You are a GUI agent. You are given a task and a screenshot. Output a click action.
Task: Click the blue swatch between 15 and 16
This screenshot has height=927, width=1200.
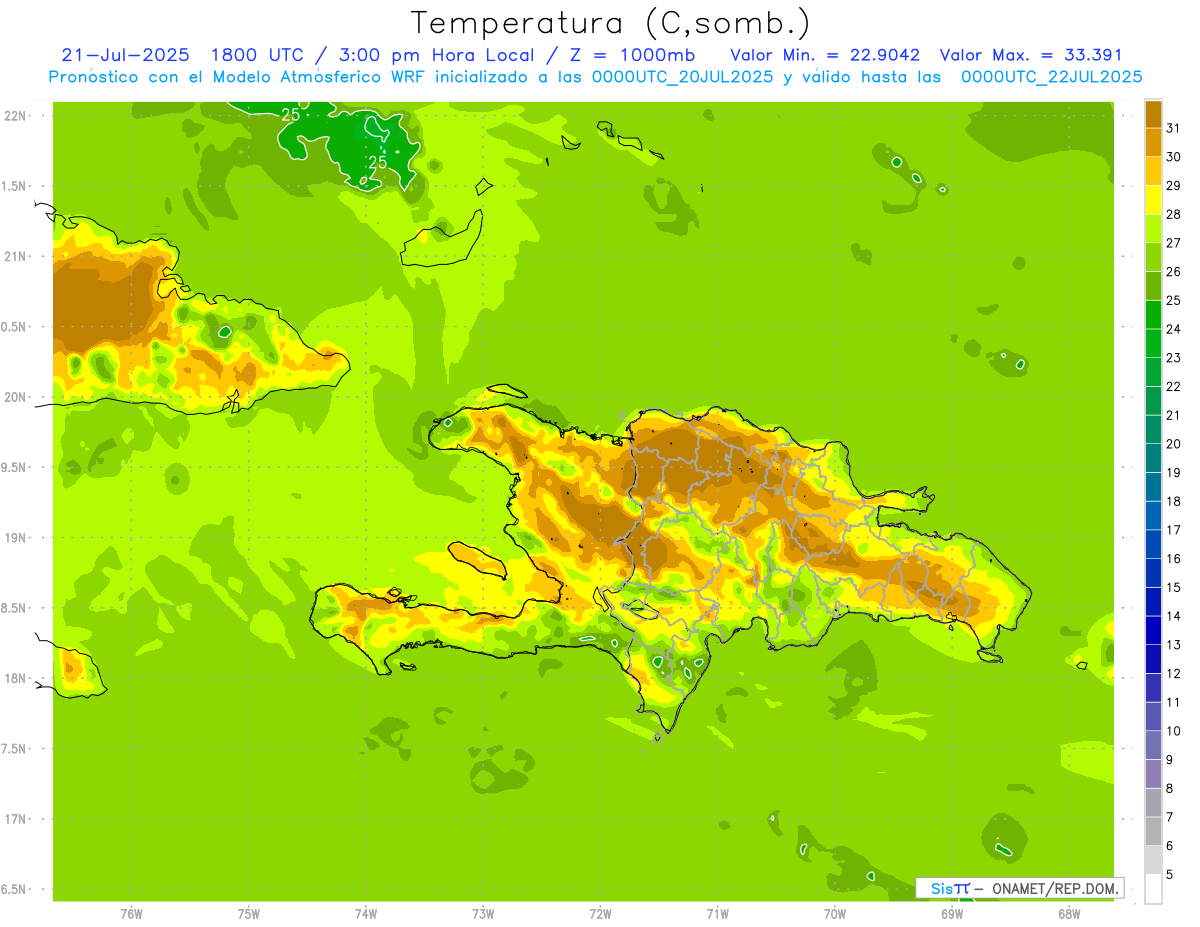(x=1153, y=574)
